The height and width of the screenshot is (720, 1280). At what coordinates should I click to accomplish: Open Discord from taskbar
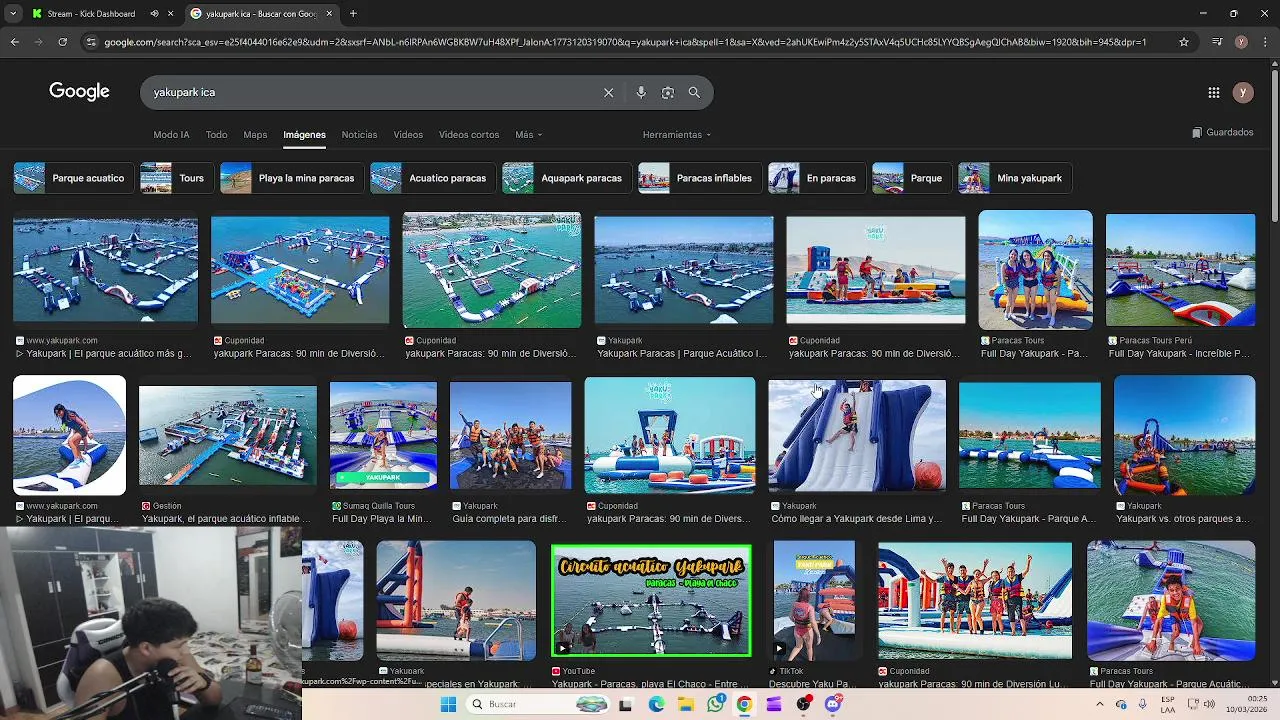pyautogui.click(x=833, y=704)
